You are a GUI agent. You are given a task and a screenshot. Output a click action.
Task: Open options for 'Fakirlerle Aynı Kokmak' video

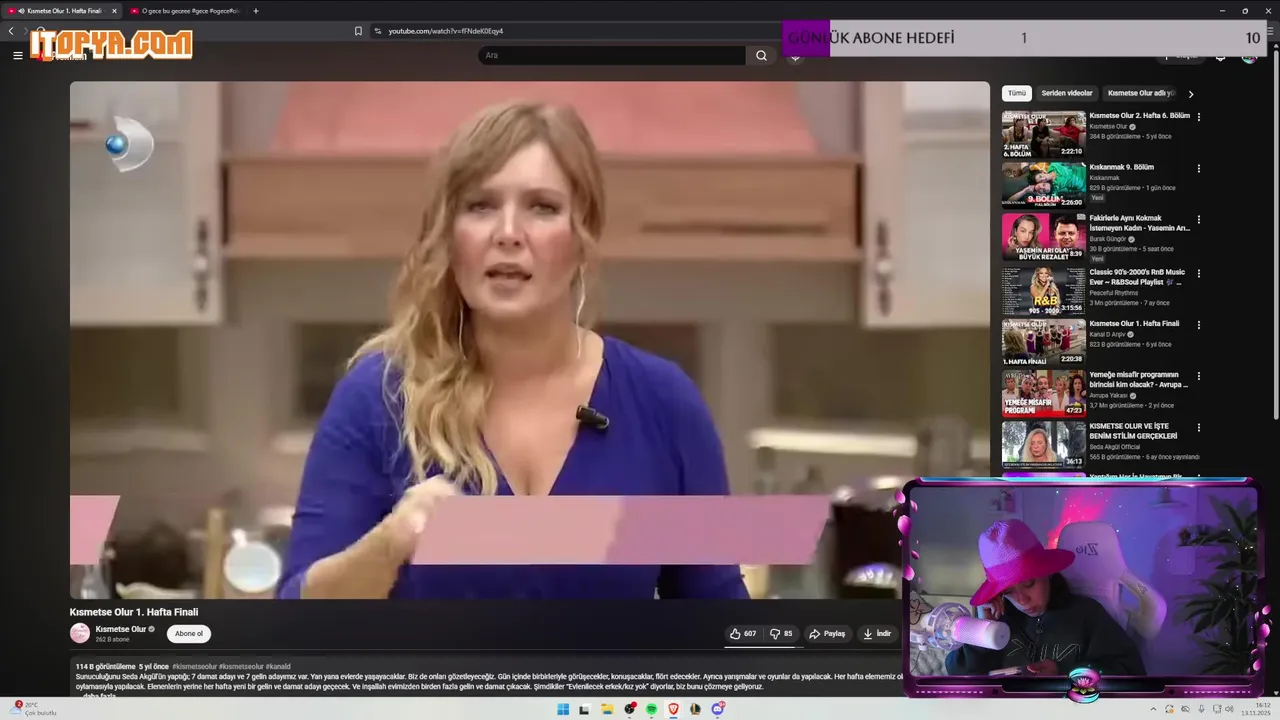tap(1199, 219)
